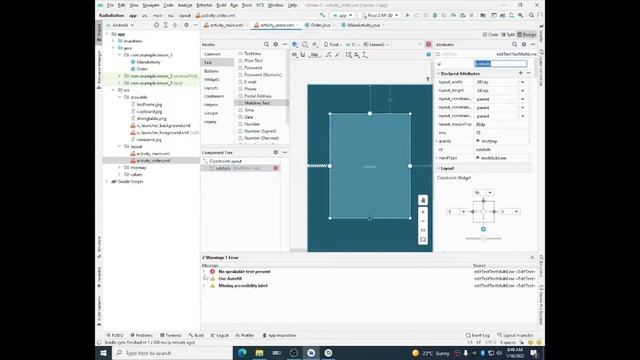The height and width of the screenshot is (360, 640).
Task: Collapse the Declared Attributes section
Action: 438,73
